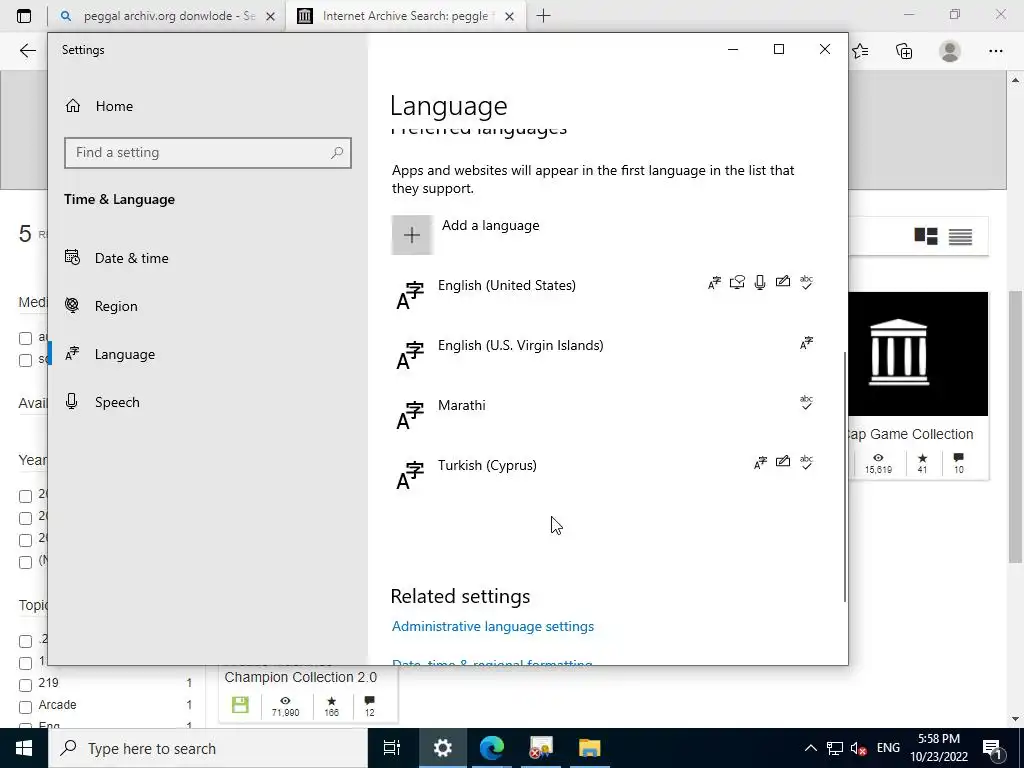Open Administrative language settings link
The width and height of the screenshot is (1024, 768).
493,626
